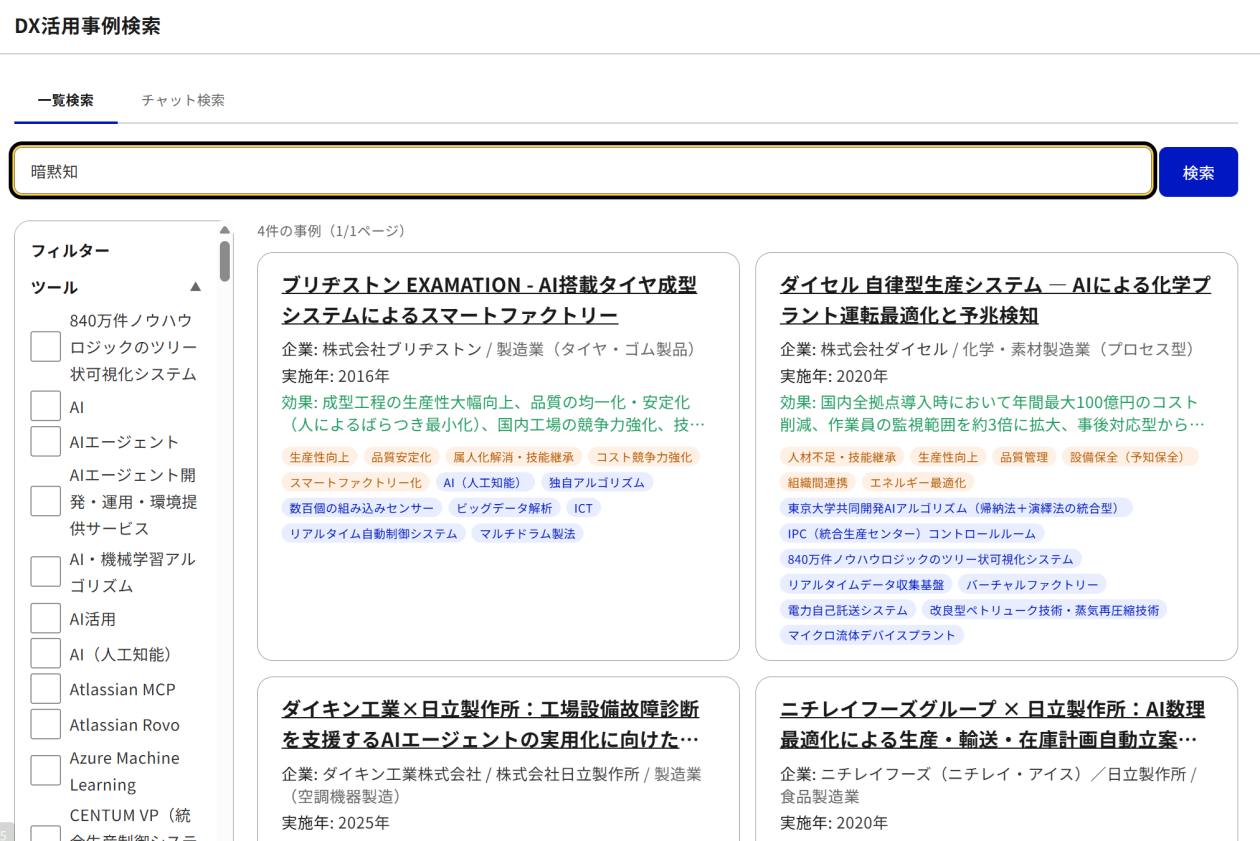1260x841 pixels.
Task: Click the コスト競争力強化 tag
Action: point(644,457)
